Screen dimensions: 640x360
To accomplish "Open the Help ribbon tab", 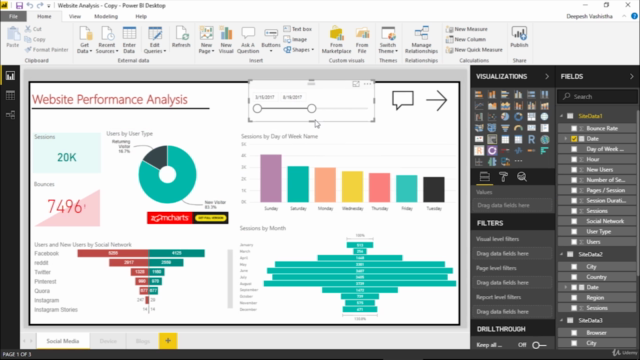I will click(141, 16).
